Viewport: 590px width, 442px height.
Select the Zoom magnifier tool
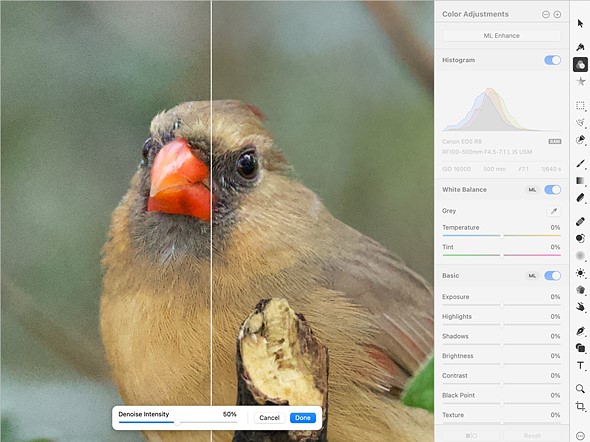580,389
